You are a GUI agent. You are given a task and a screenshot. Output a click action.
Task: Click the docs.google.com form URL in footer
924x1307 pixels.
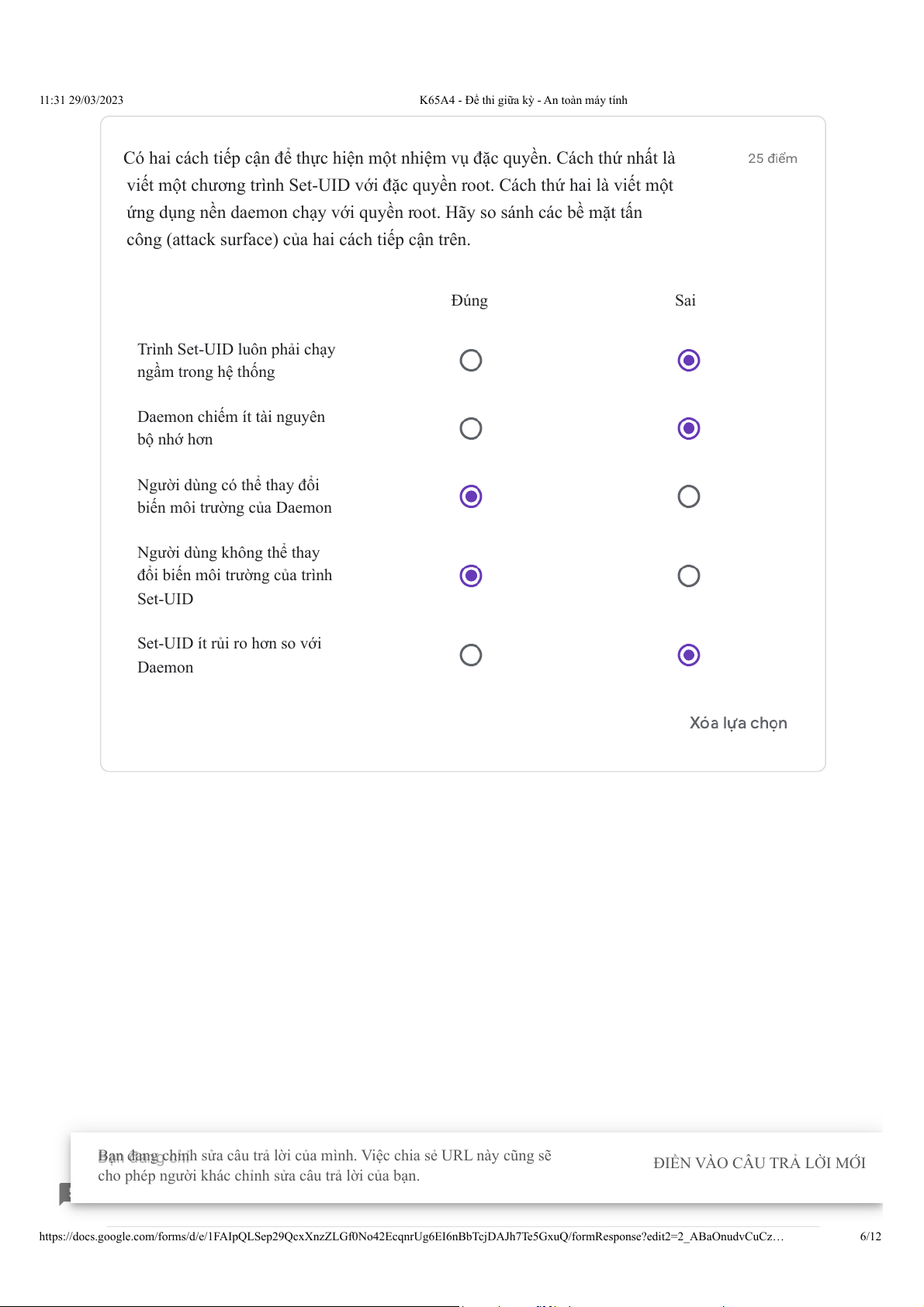tap(411, 1236)
